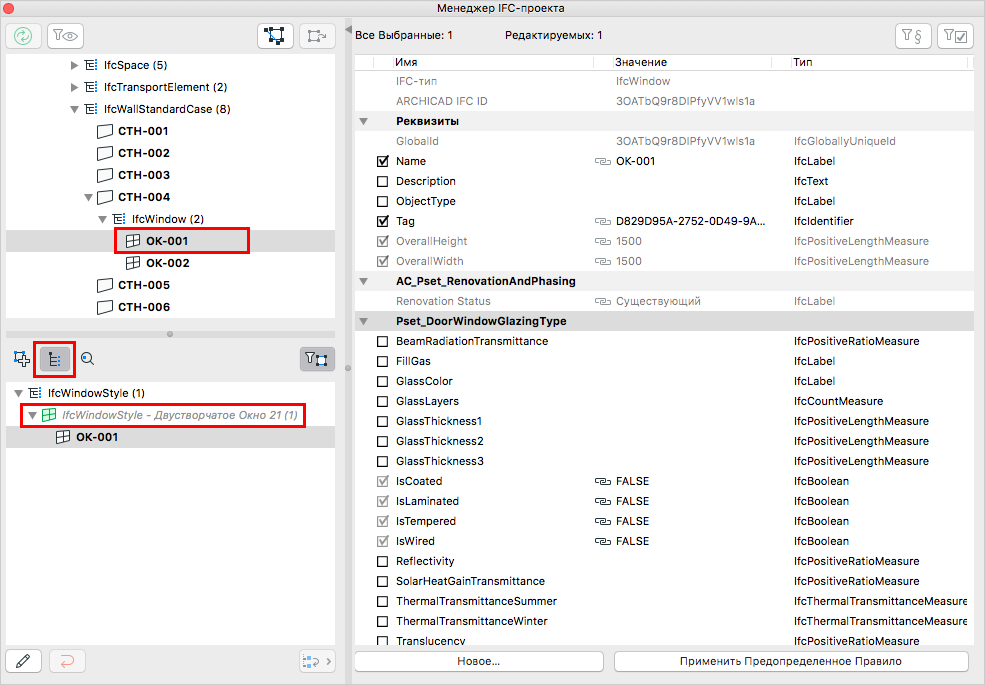Open the property set filter icon with § symbol
The height and width of the screenshot is (685, 985).
[x=913, y=36]
